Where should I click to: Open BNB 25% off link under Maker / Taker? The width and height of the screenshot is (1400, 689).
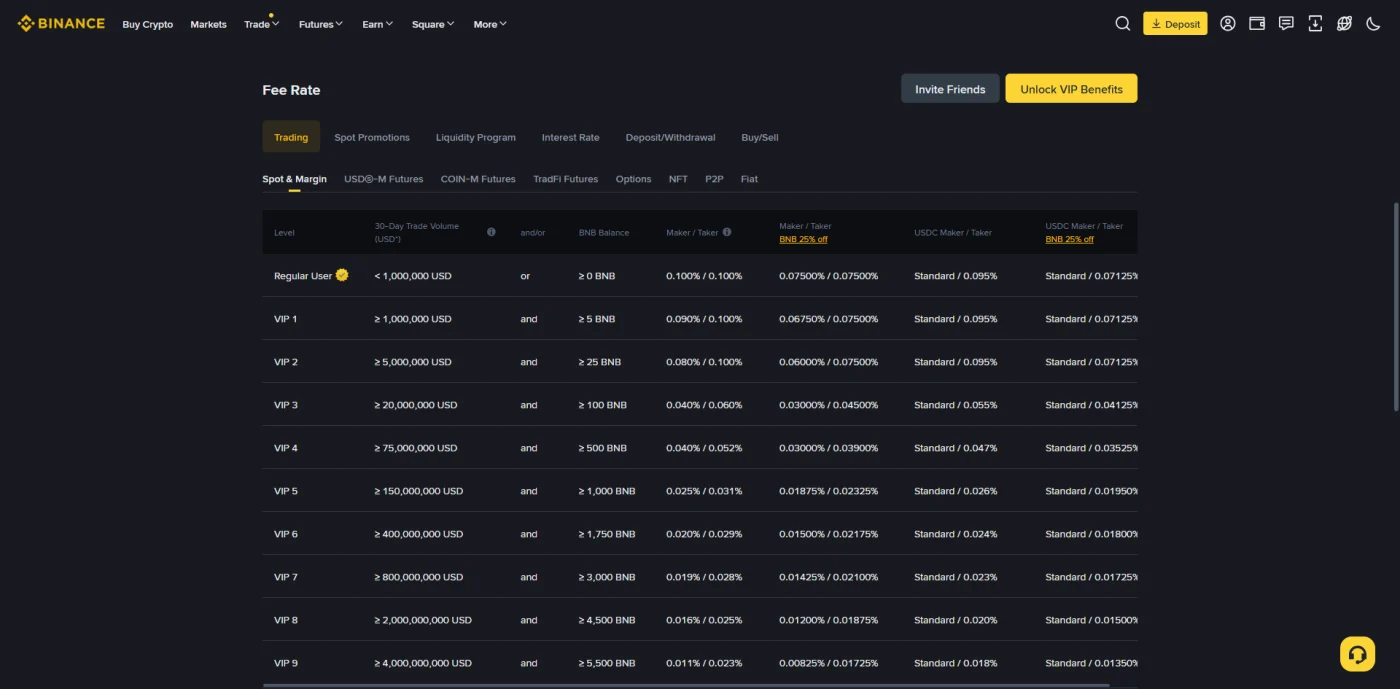click(x=803, y=239)
